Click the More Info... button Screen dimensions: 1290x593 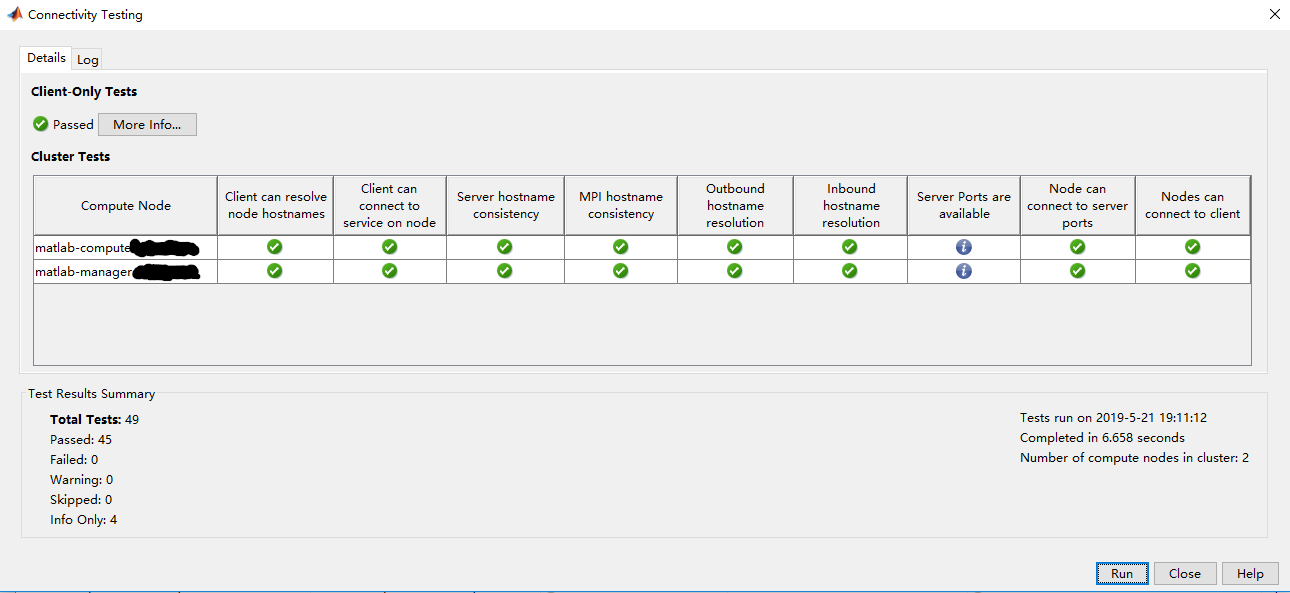[147, 125]
